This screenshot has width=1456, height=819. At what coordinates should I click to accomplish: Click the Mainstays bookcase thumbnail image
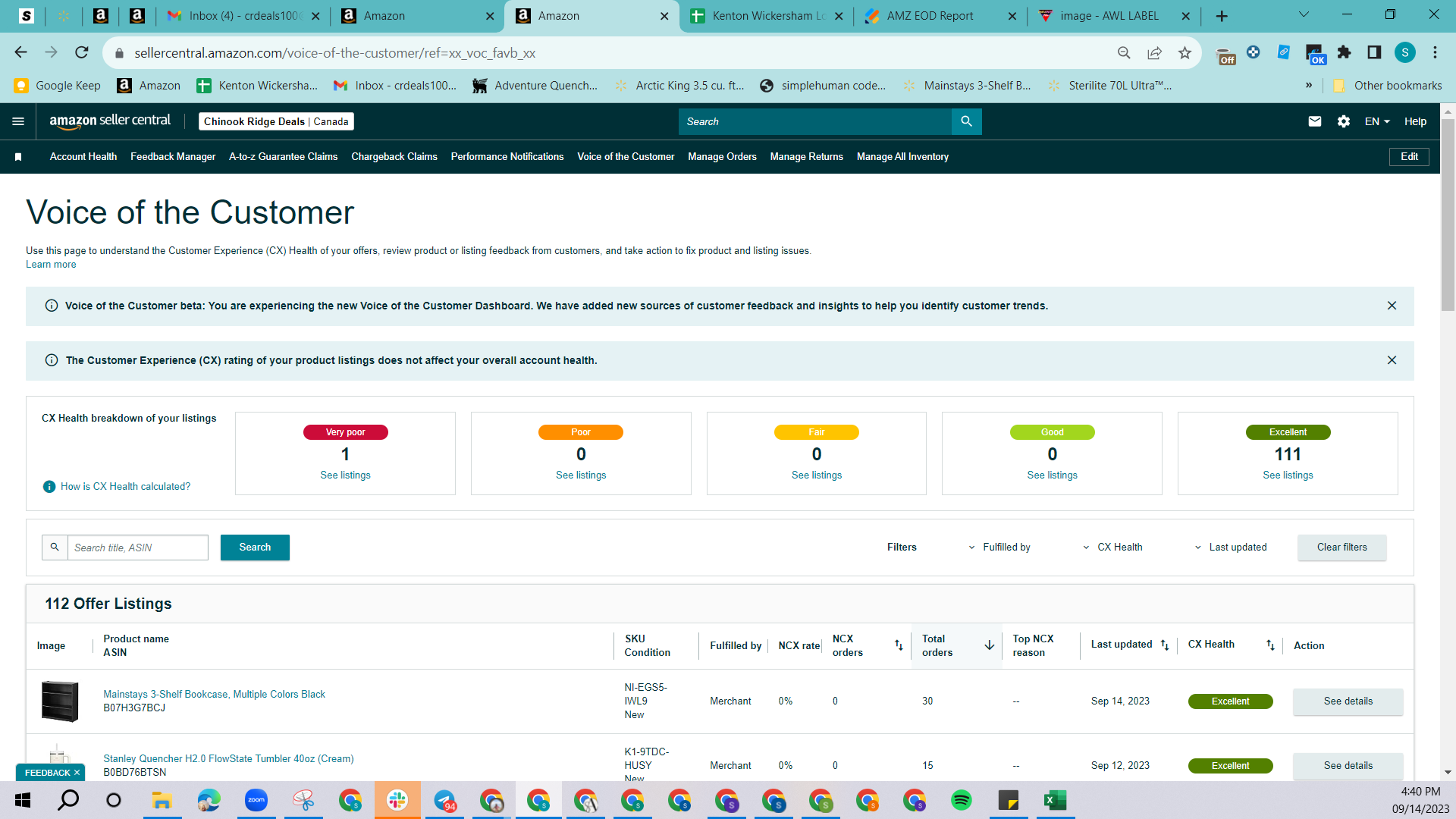pos(60,701)
